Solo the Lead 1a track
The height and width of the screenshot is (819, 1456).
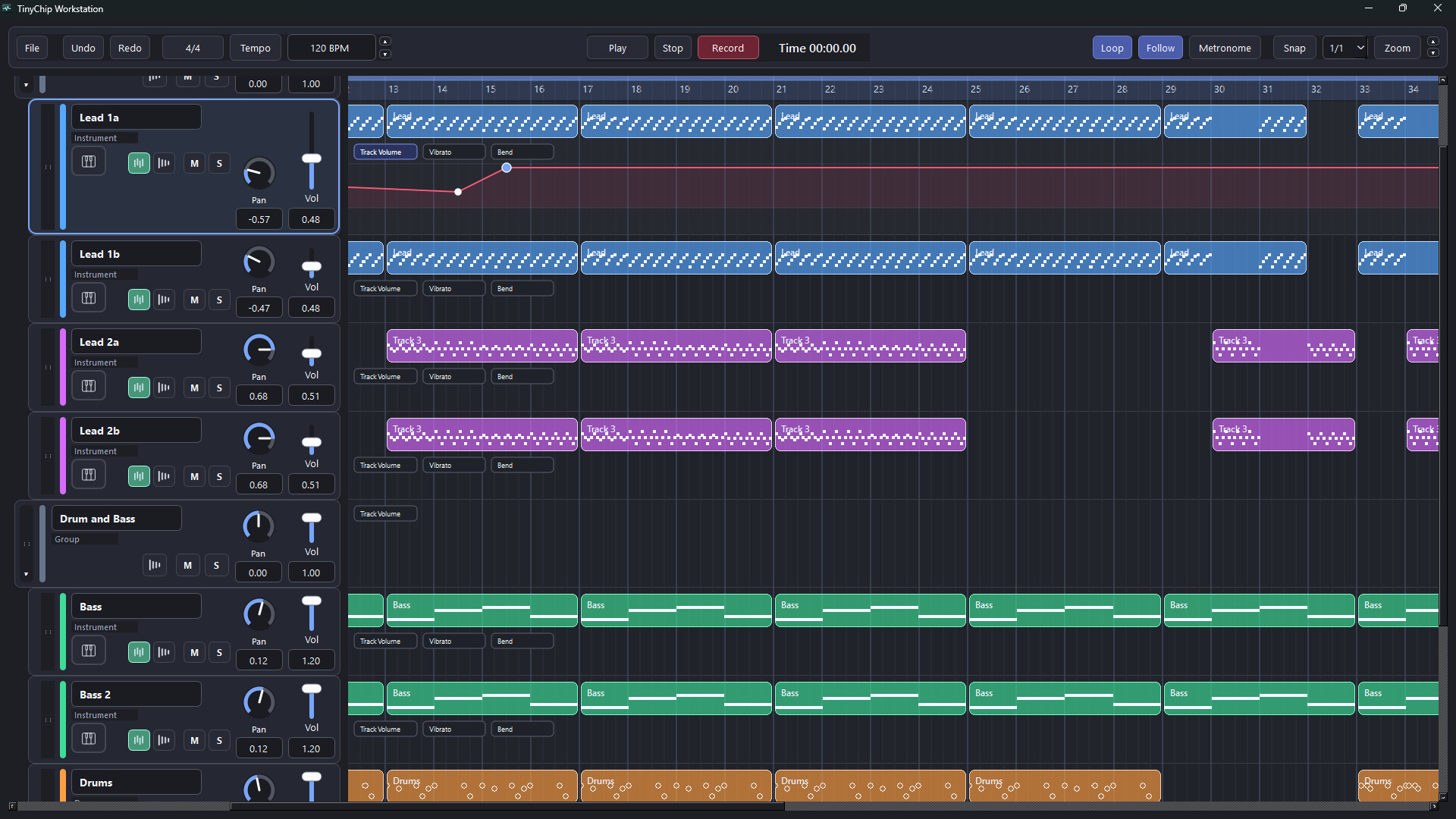pos(219,163)
